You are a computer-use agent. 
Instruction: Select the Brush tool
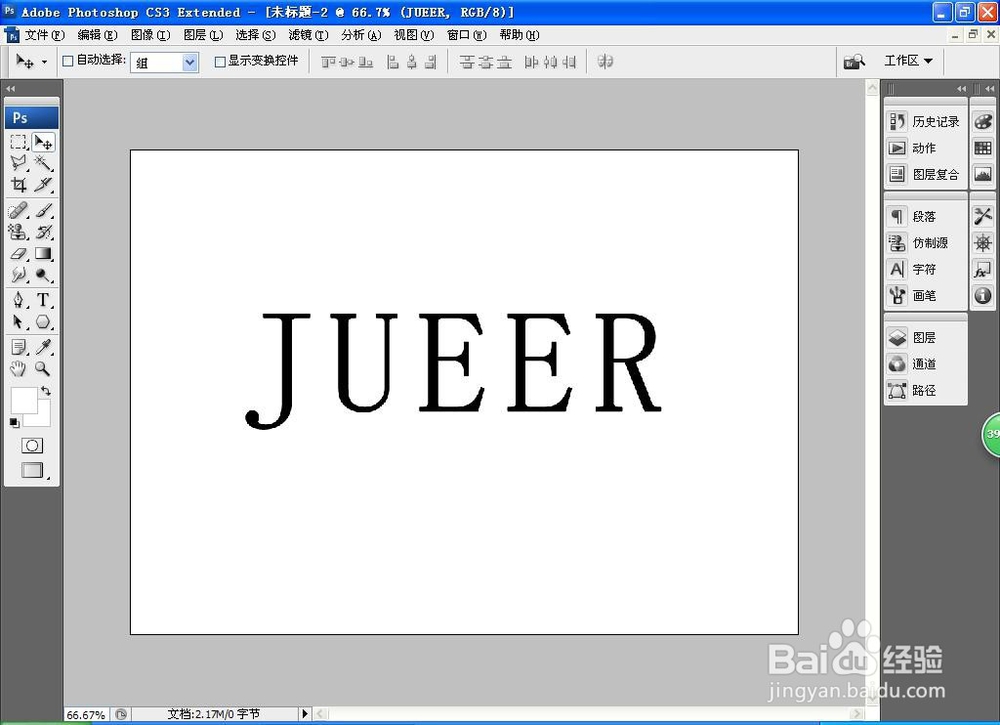[43, 210]
